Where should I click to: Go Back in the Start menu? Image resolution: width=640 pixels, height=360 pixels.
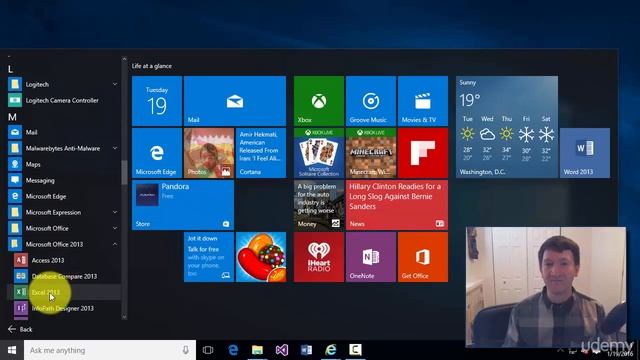[x=20, y=329]
